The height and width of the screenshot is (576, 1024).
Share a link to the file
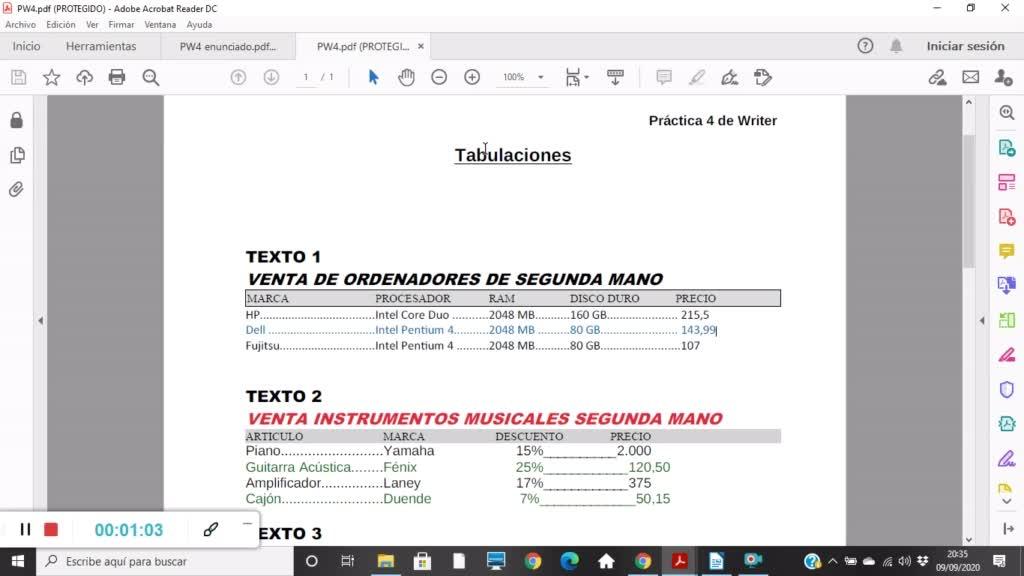(x=937, y=77)
